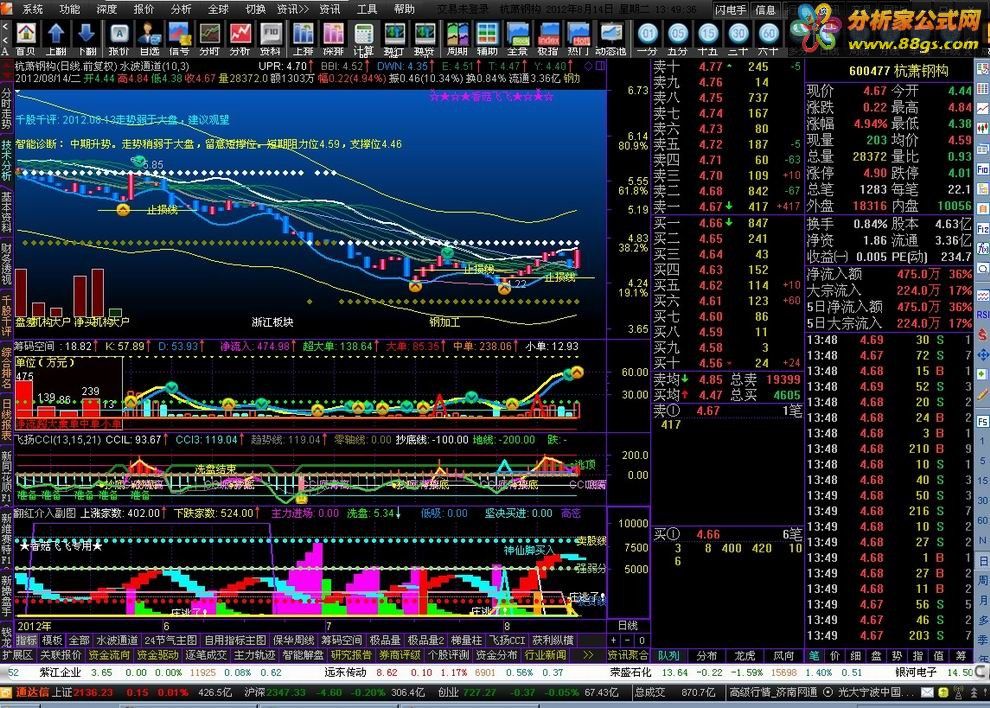
Task: Select the 15 十五 fifteen-minute period icon
Action: [x=708, y=39]
